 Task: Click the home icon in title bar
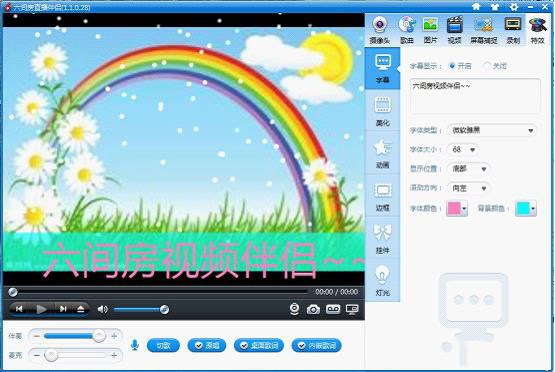tap(476, 6)
